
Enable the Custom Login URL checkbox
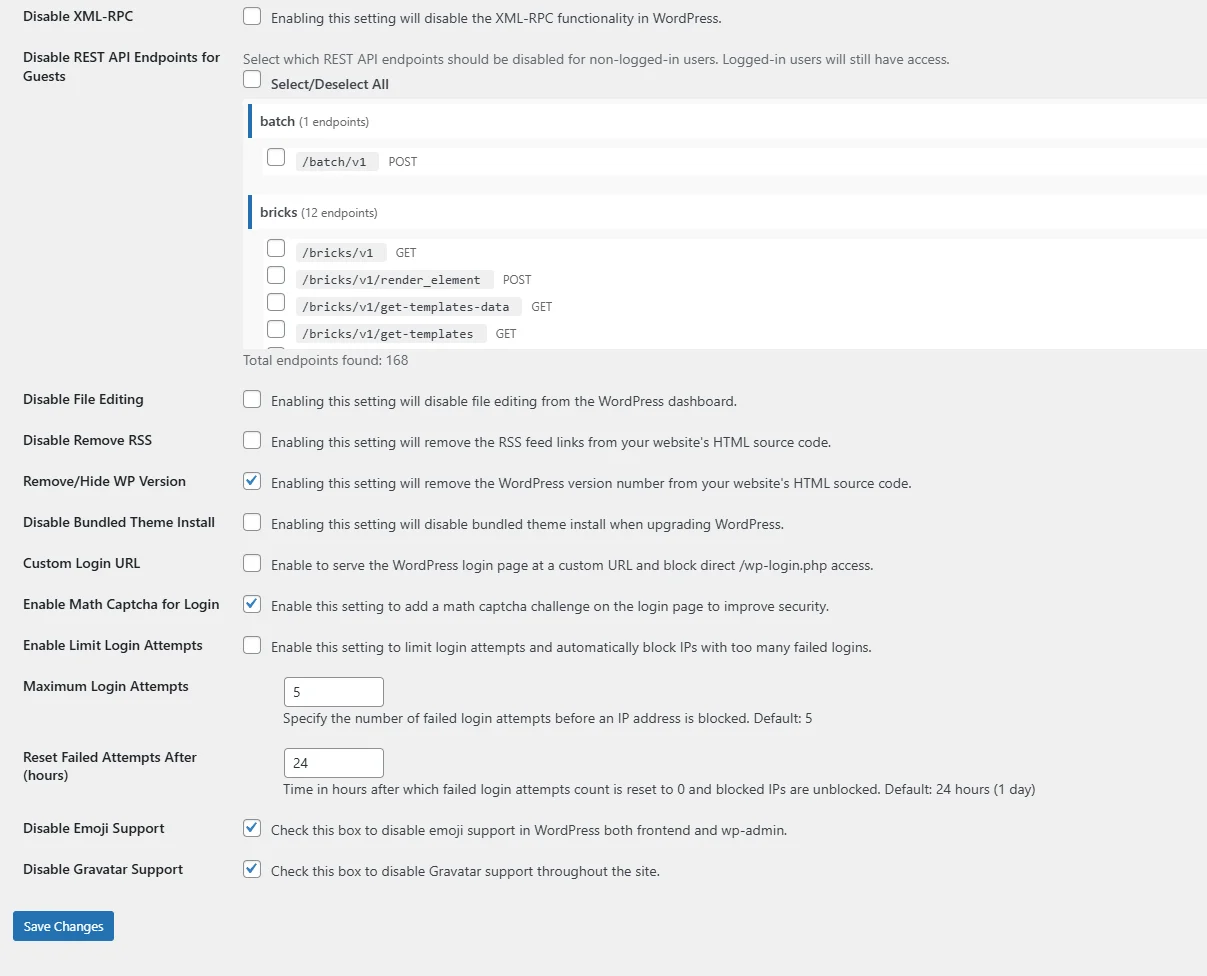[x=252, y=564]
